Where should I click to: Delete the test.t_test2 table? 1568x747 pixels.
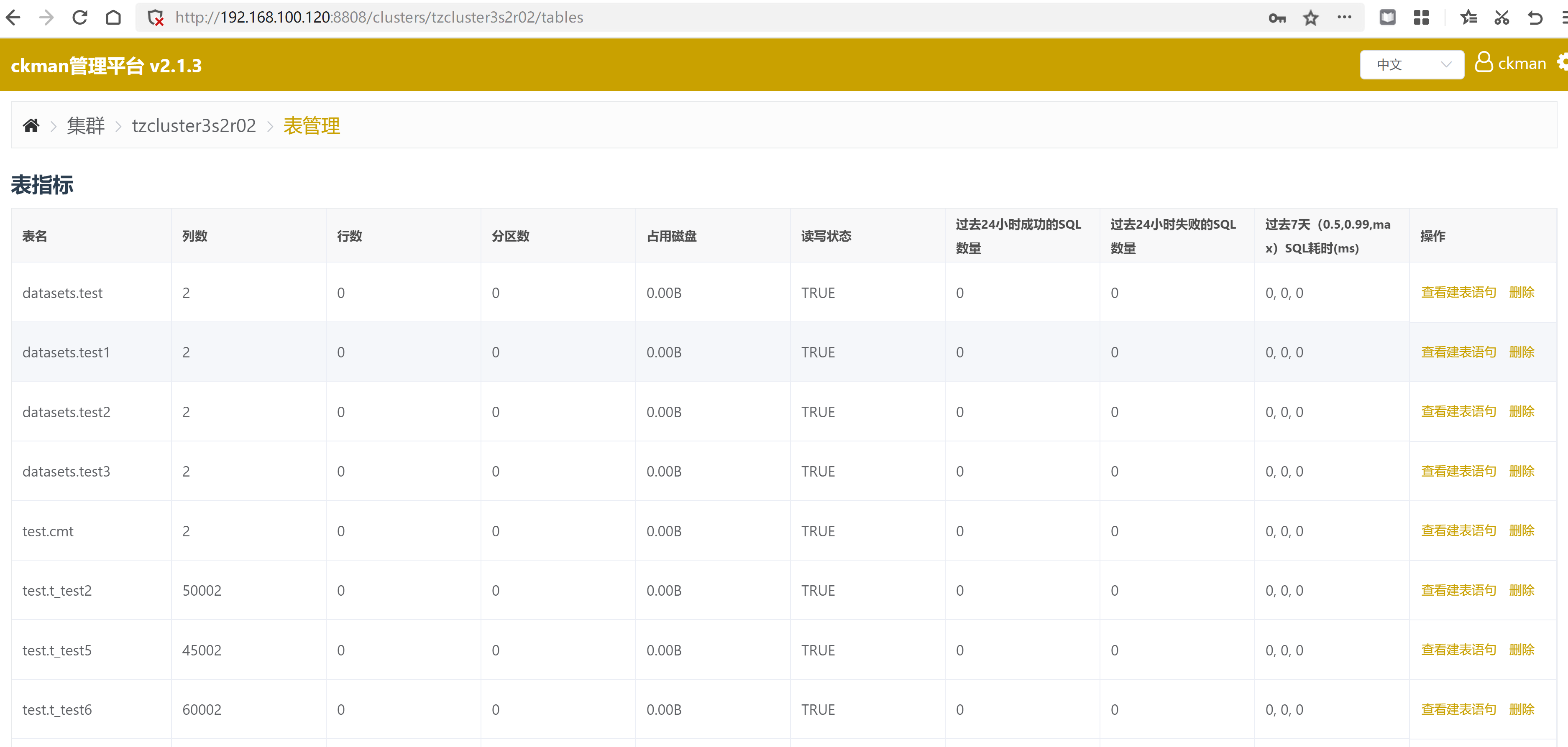point(1522,591)
